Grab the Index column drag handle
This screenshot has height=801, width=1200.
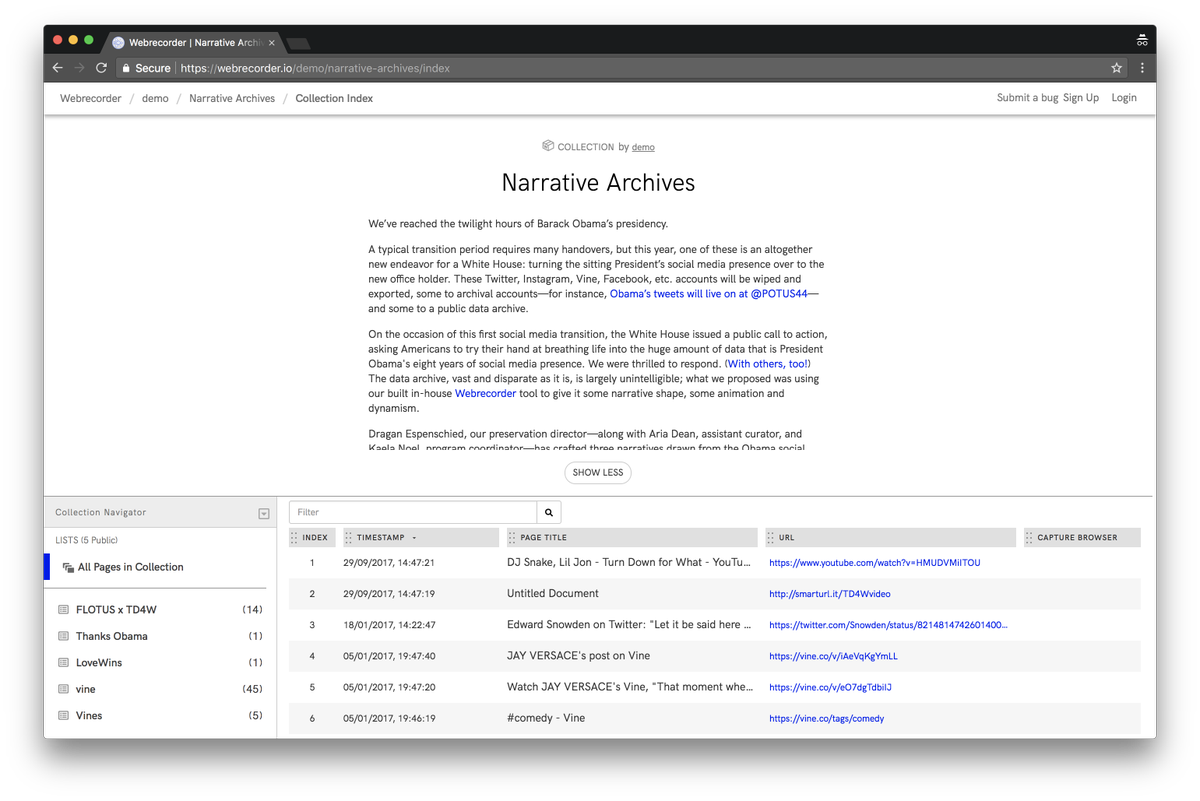tap(294, 537)
